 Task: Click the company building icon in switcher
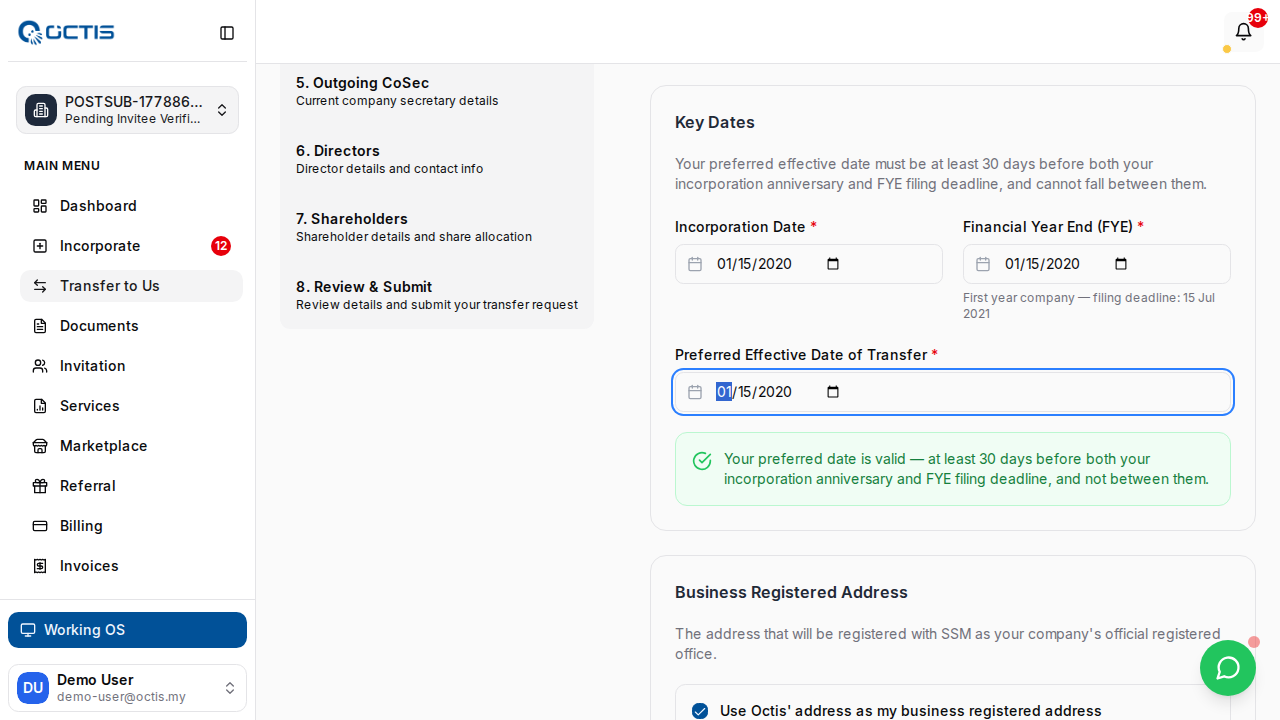click(41, 110)
